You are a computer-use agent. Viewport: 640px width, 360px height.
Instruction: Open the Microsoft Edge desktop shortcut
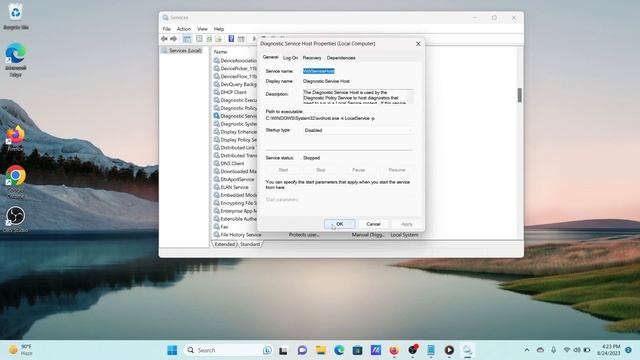(16, 60)
